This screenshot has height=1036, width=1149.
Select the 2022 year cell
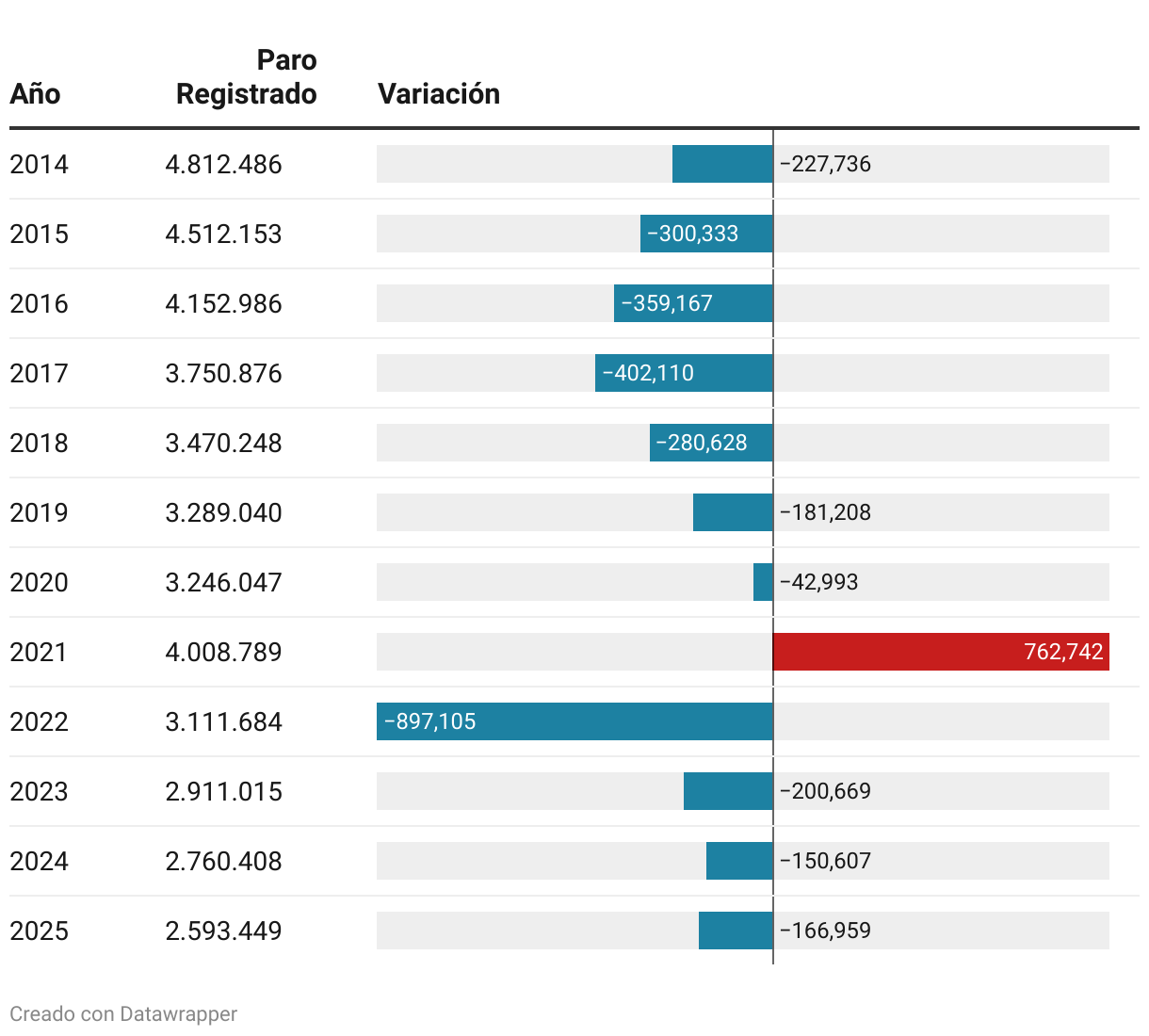[39, 721]
